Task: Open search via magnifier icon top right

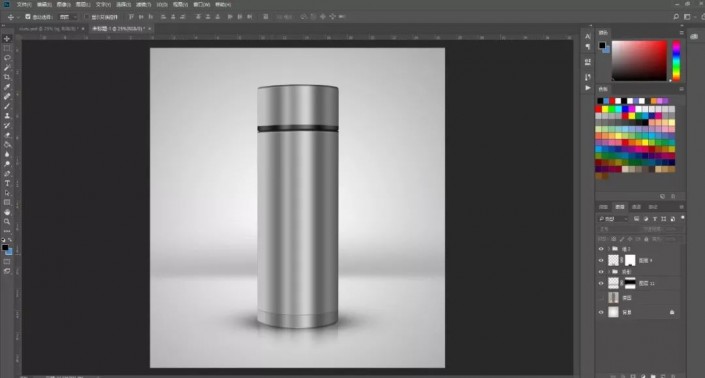Action: pyautogui.click(x=676, y=17)
